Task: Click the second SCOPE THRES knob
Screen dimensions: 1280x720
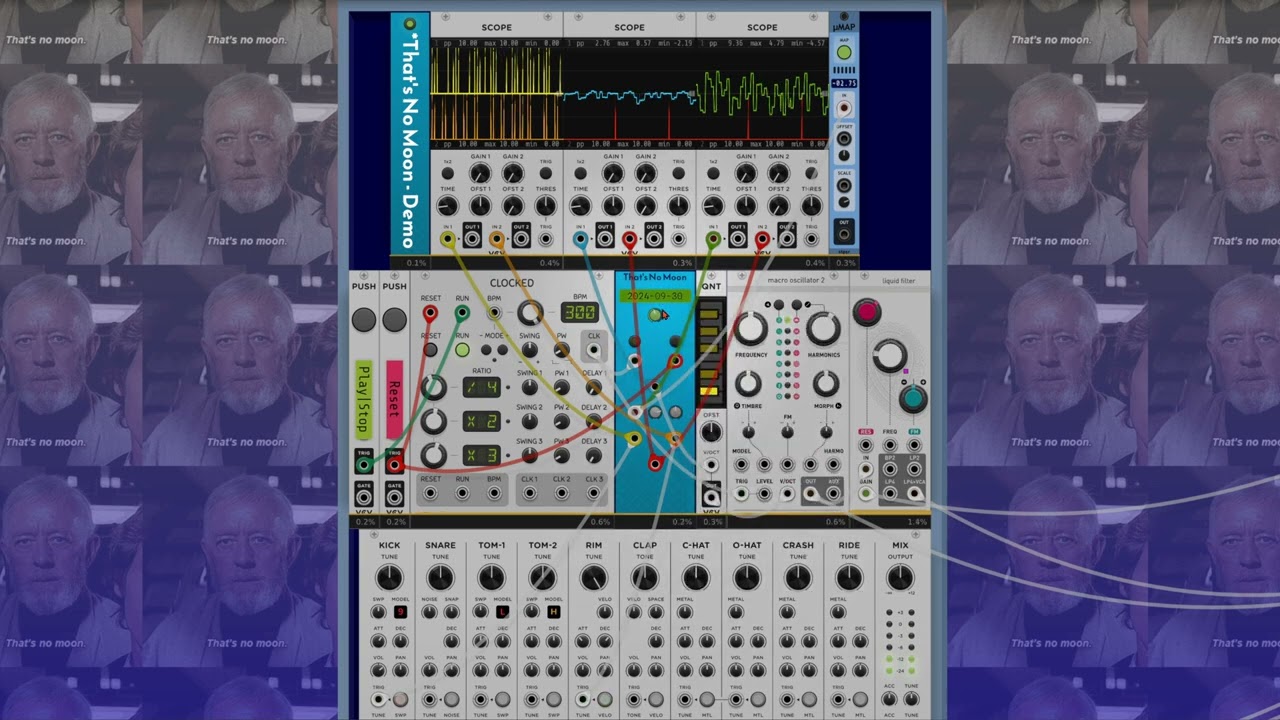Action: (x=678, y=206)
